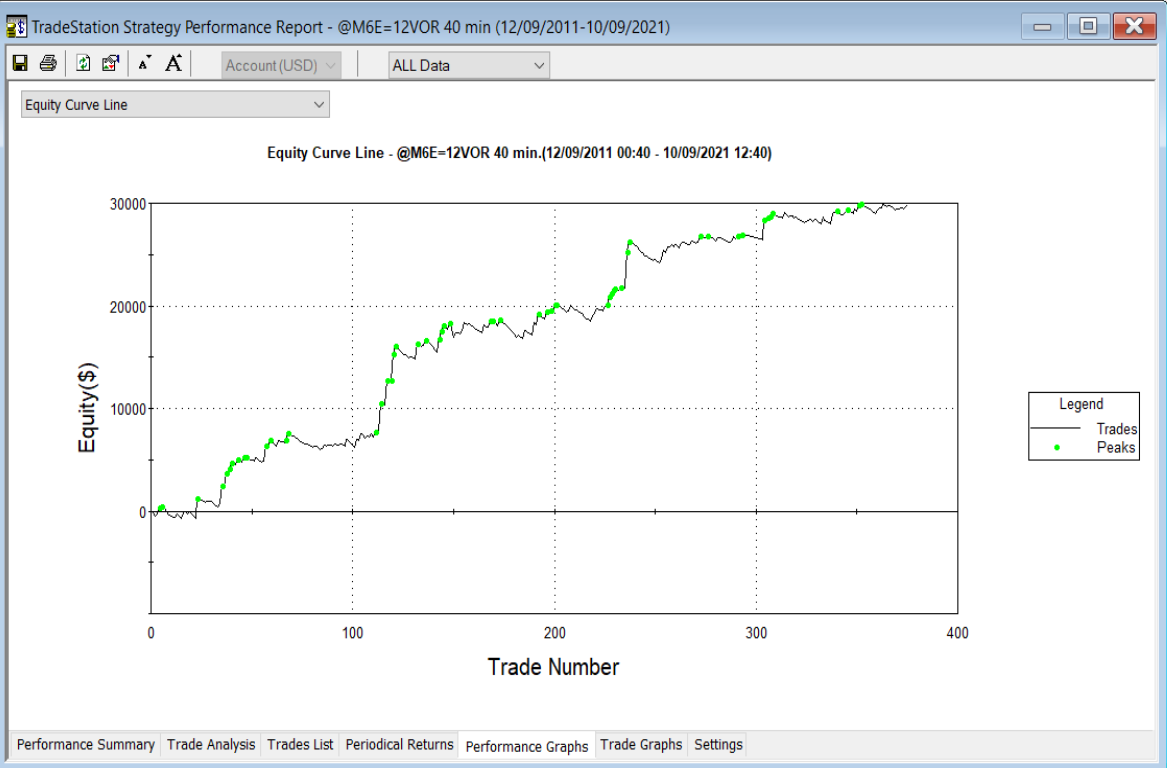
Task: Go to the Periodical Returns tab
Action: click(399, 744)
